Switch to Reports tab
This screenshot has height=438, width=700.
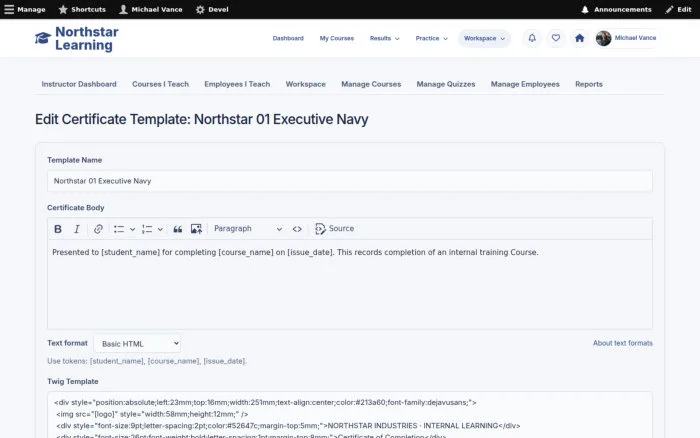[x=588, y=84]
